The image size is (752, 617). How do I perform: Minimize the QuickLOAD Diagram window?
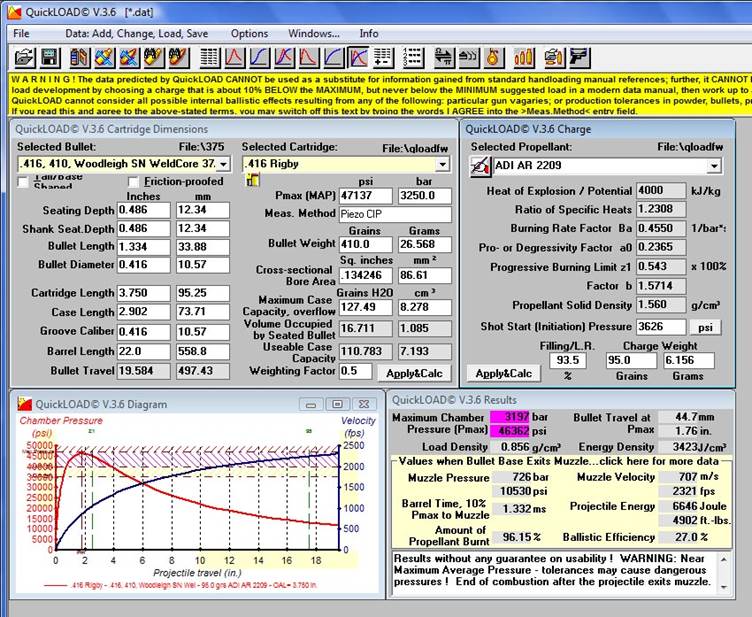(311, 404)
